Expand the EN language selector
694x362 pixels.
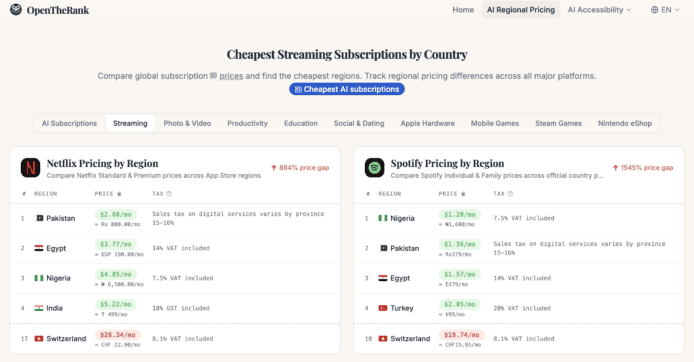pos(665,10)
